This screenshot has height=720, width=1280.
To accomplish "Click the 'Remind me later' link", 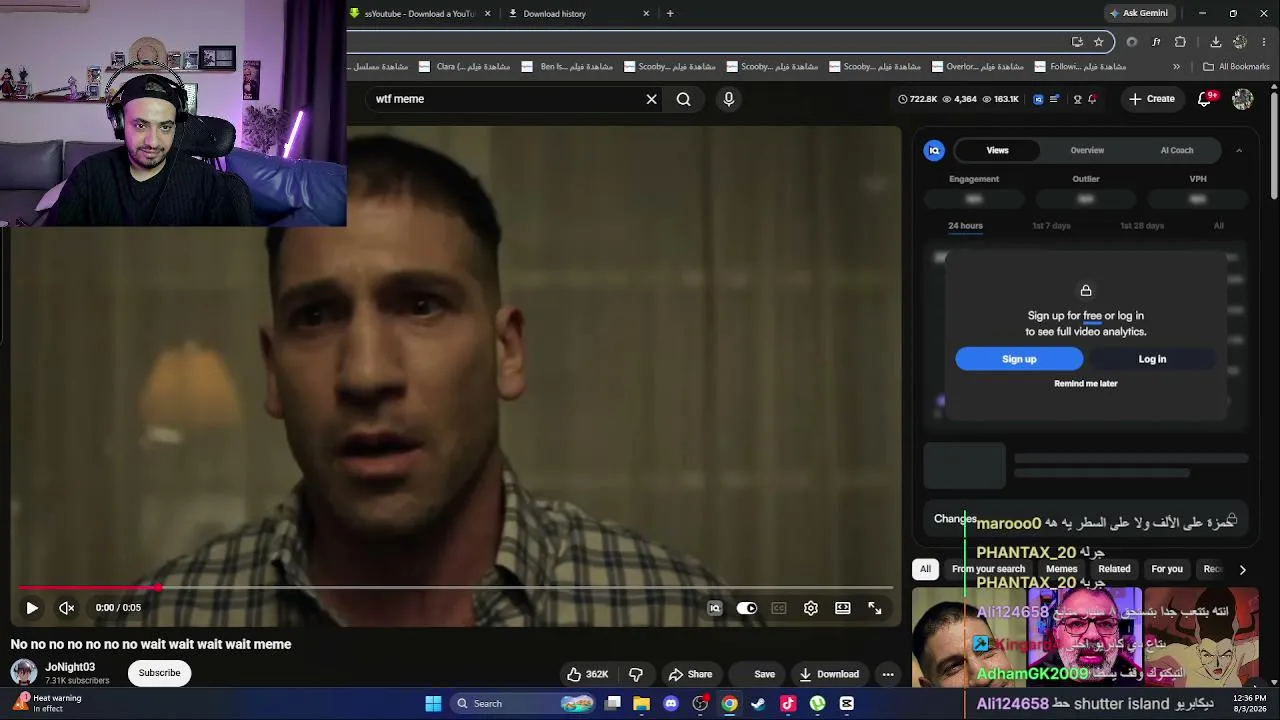I will 1086,384.
